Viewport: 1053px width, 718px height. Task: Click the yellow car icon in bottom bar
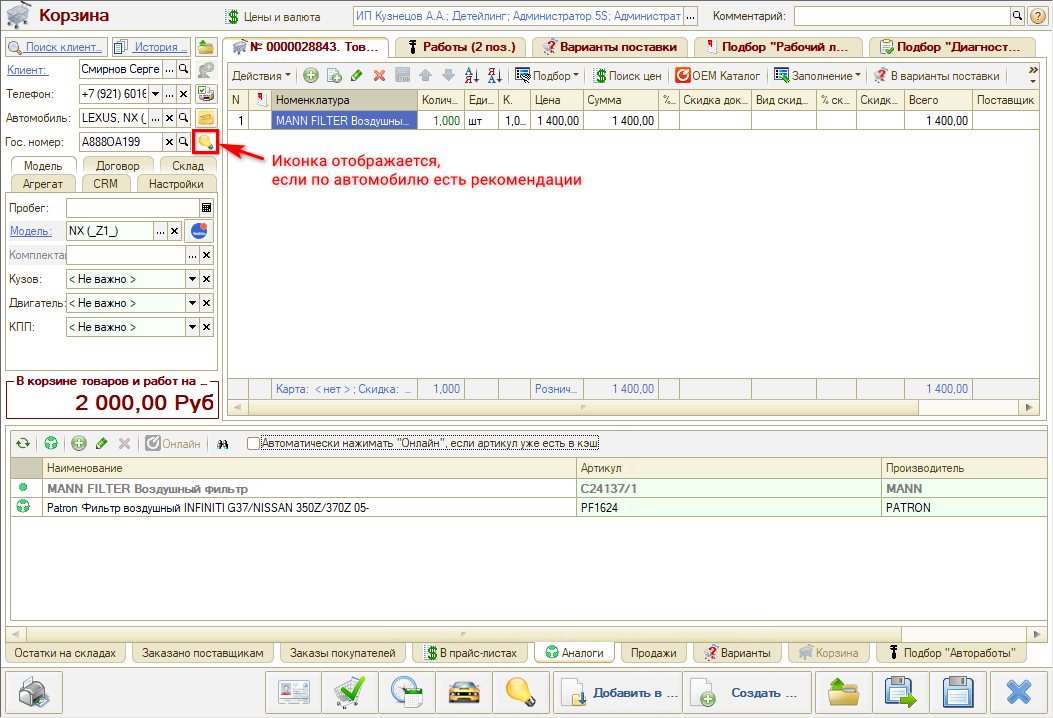point(461,692)
